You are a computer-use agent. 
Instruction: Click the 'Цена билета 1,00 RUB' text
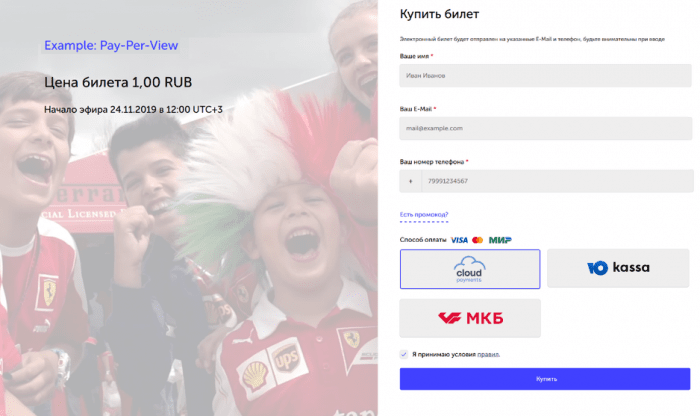pos(118,82)
